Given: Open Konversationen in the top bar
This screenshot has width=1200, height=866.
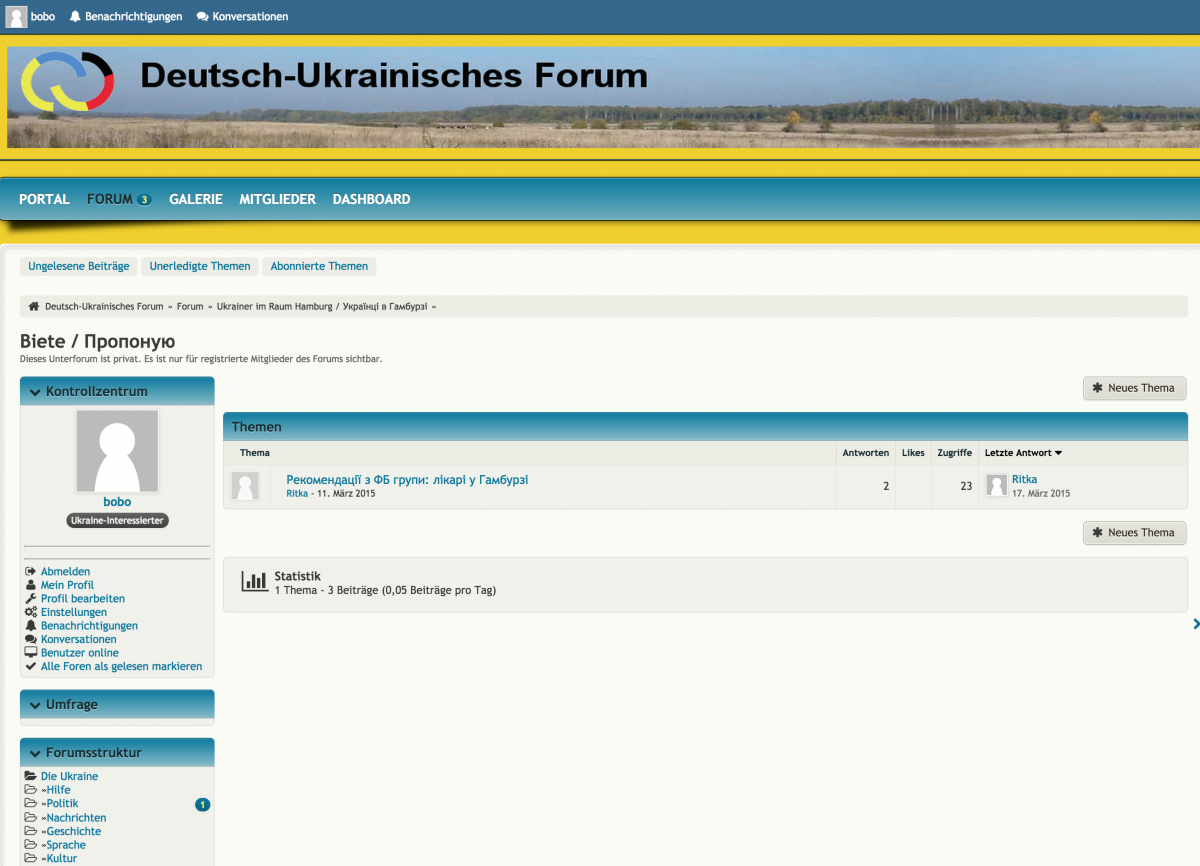Looking at the screenshot, I should coord(242,17).
